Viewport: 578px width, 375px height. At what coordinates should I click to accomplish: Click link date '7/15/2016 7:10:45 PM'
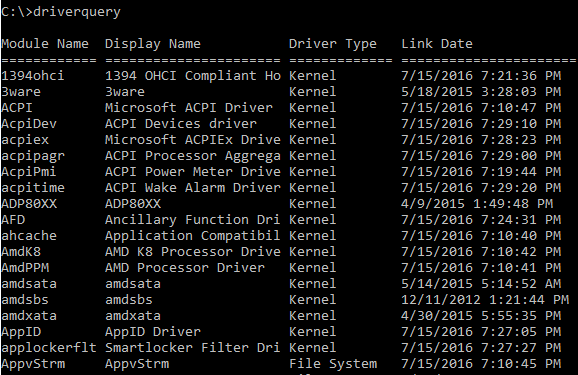point(481,364)
